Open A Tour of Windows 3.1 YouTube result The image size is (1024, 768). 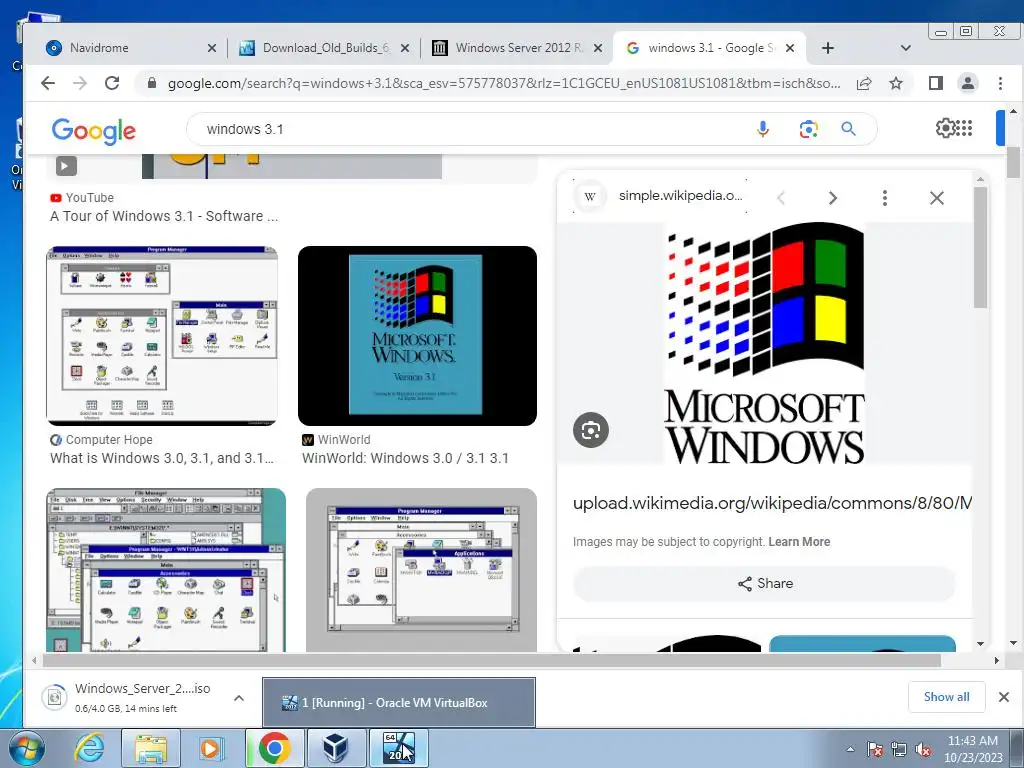click(x=164, y=216)
